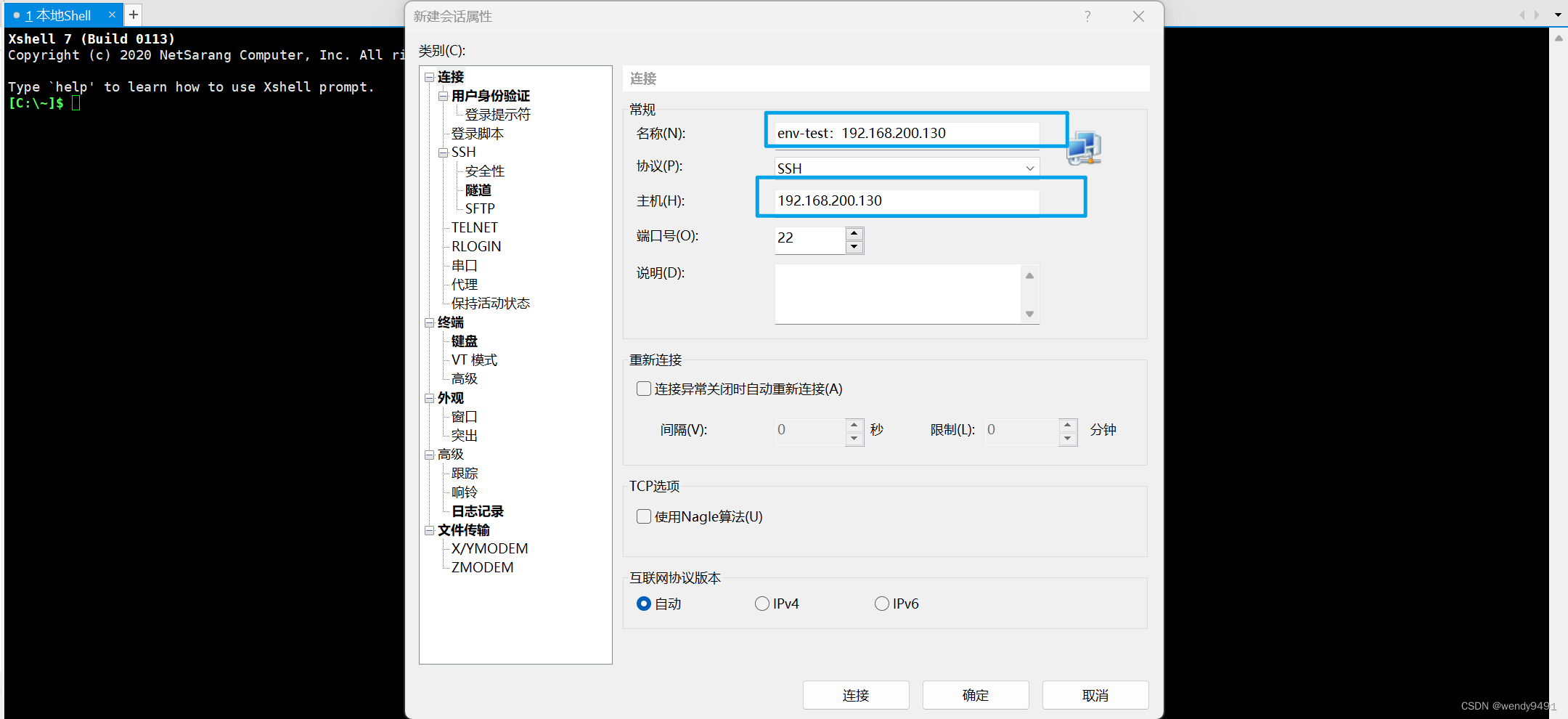1568x719 pixels.
Task: Open the help question mark in dialog title
Action: 1087,16
